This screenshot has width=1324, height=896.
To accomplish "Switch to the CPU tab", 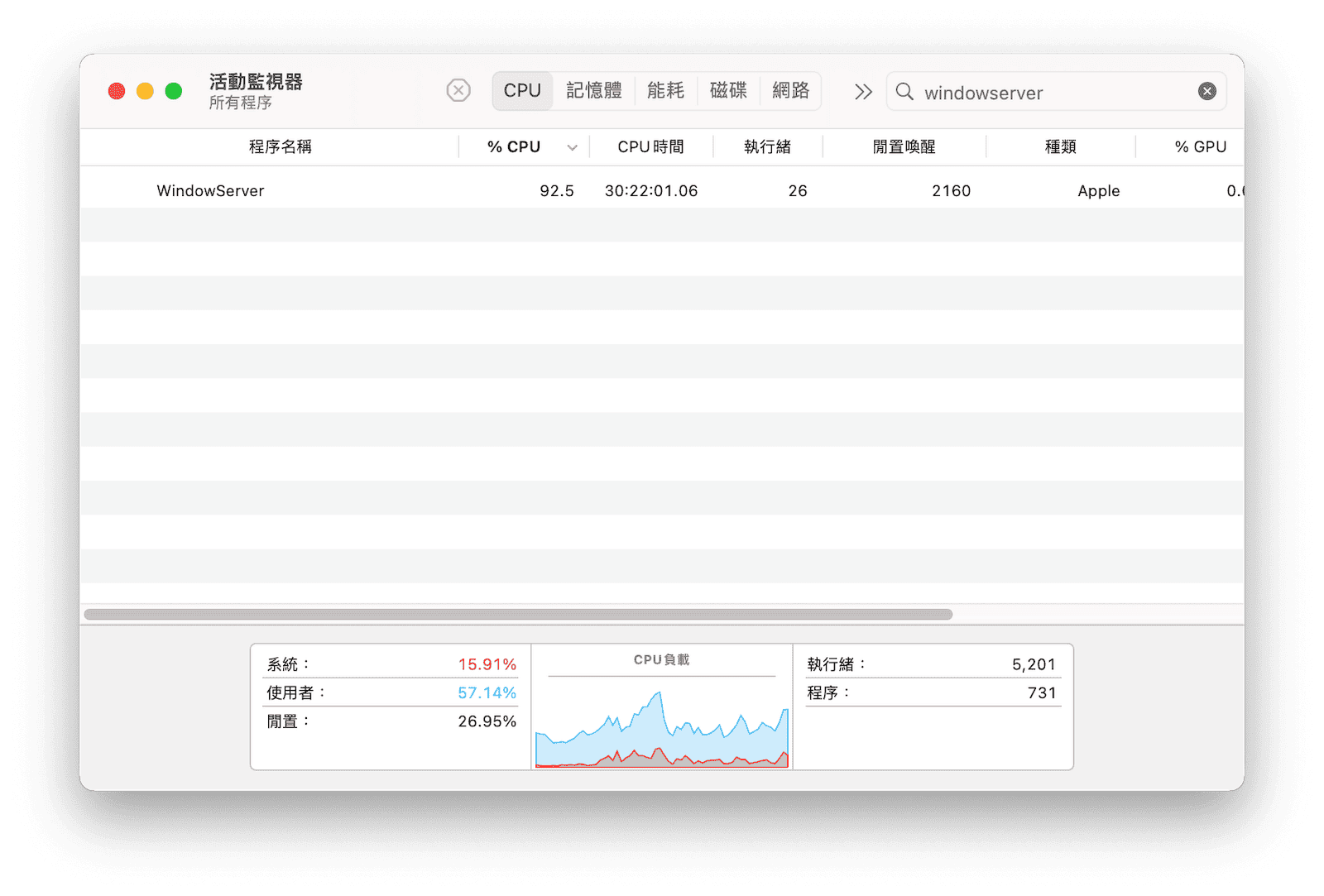I will 522,91.
